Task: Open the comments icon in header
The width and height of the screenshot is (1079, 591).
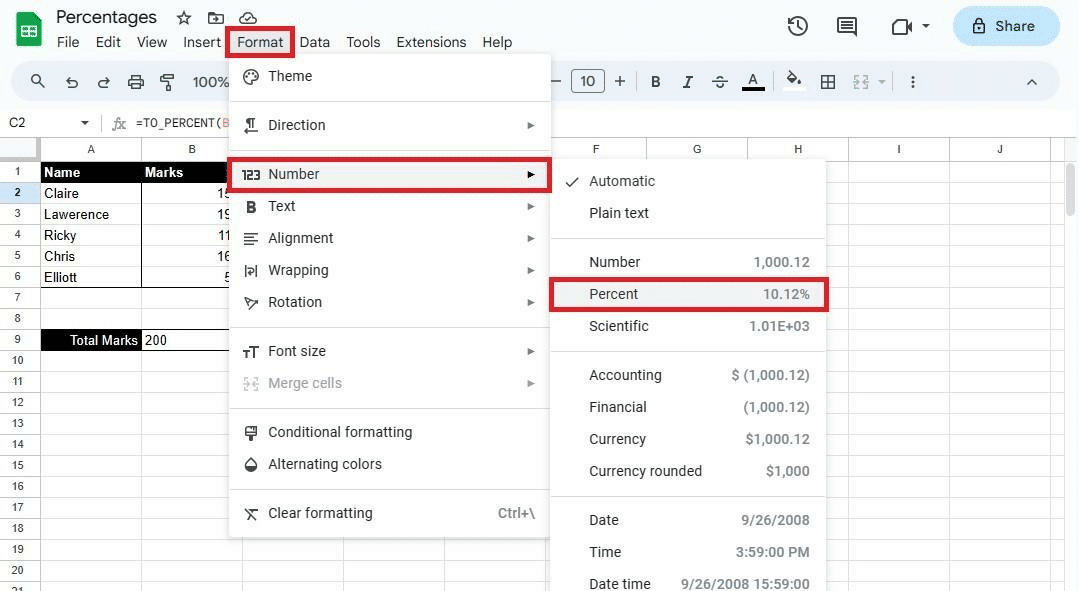Action: 846,26
